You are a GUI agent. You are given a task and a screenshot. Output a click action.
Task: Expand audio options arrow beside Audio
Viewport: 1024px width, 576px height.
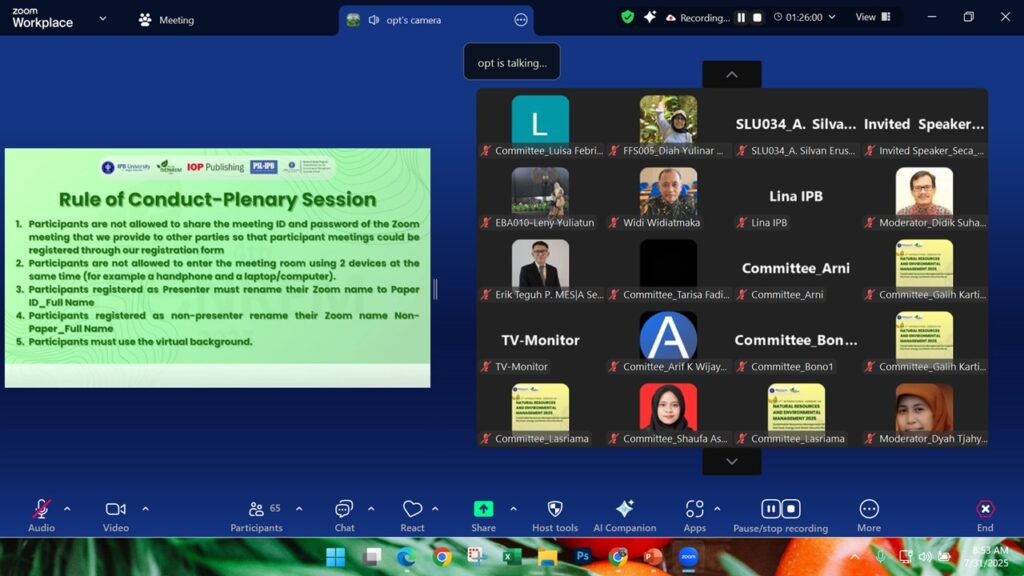tap(67, 508)
